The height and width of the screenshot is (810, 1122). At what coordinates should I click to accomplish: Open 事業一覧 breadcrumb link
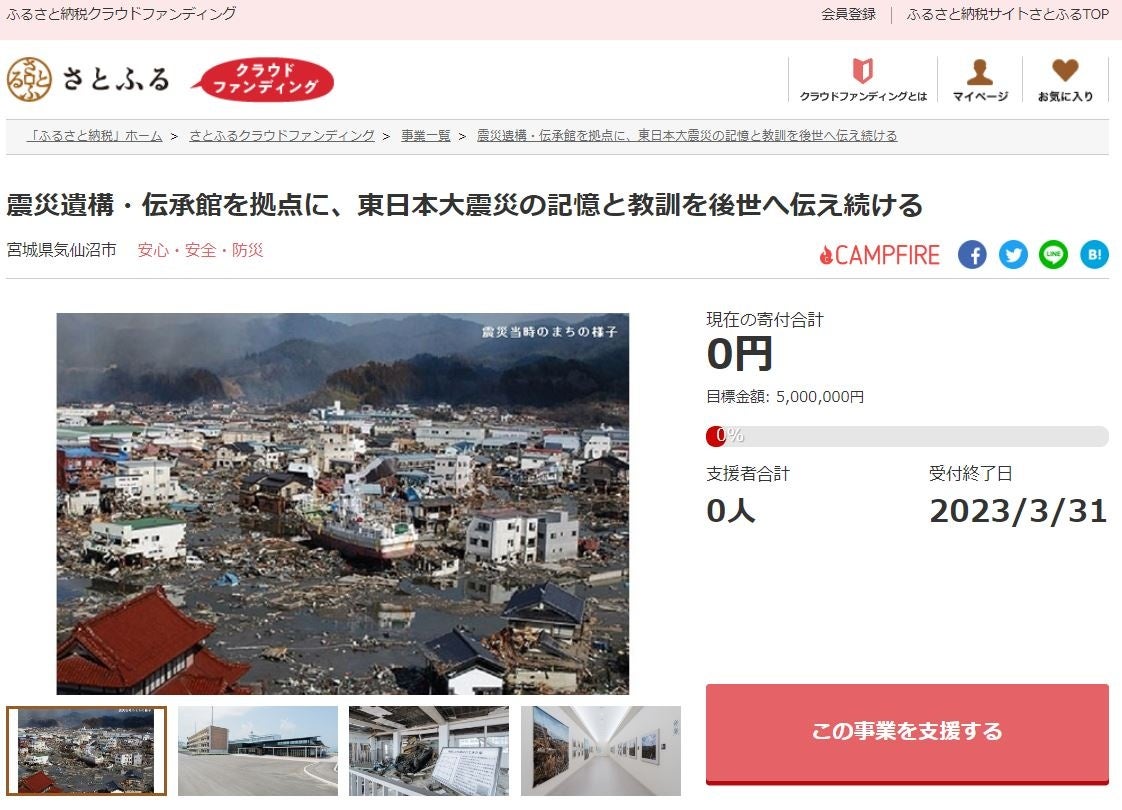coord(426,136)
